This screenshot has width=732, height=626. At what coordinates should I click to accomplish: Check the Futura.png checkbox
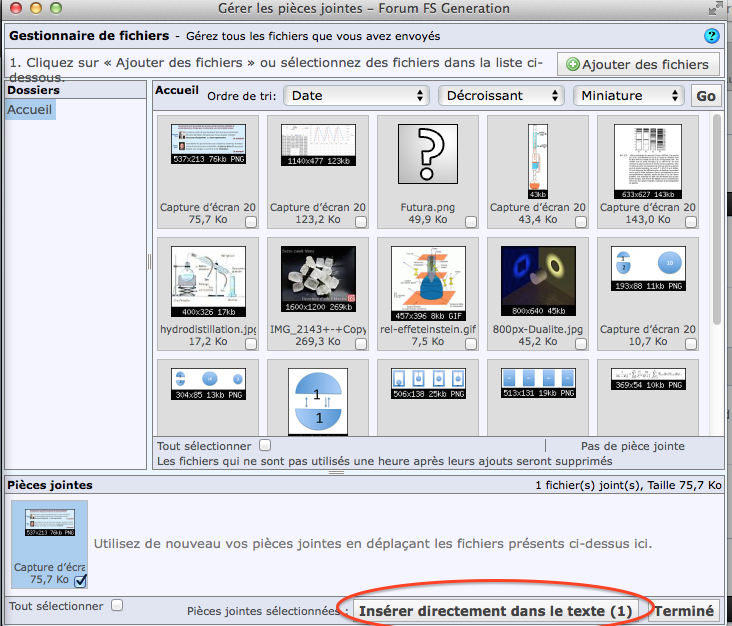pyautogui.click(x=471, y=222)
